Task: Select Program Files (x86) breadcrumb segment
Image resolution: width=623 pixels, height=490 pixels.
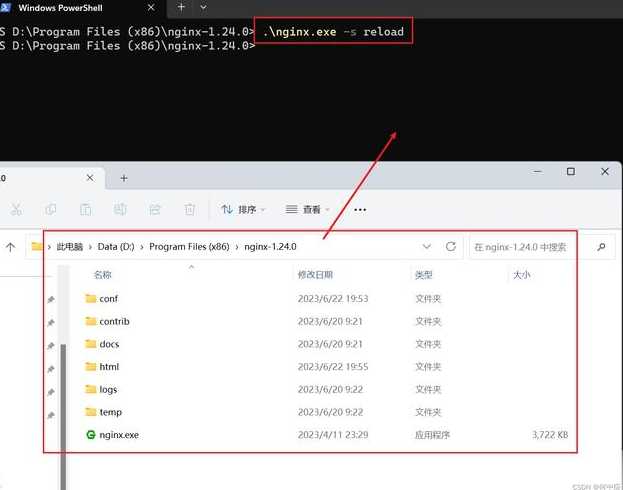Action: click(189, 247)
